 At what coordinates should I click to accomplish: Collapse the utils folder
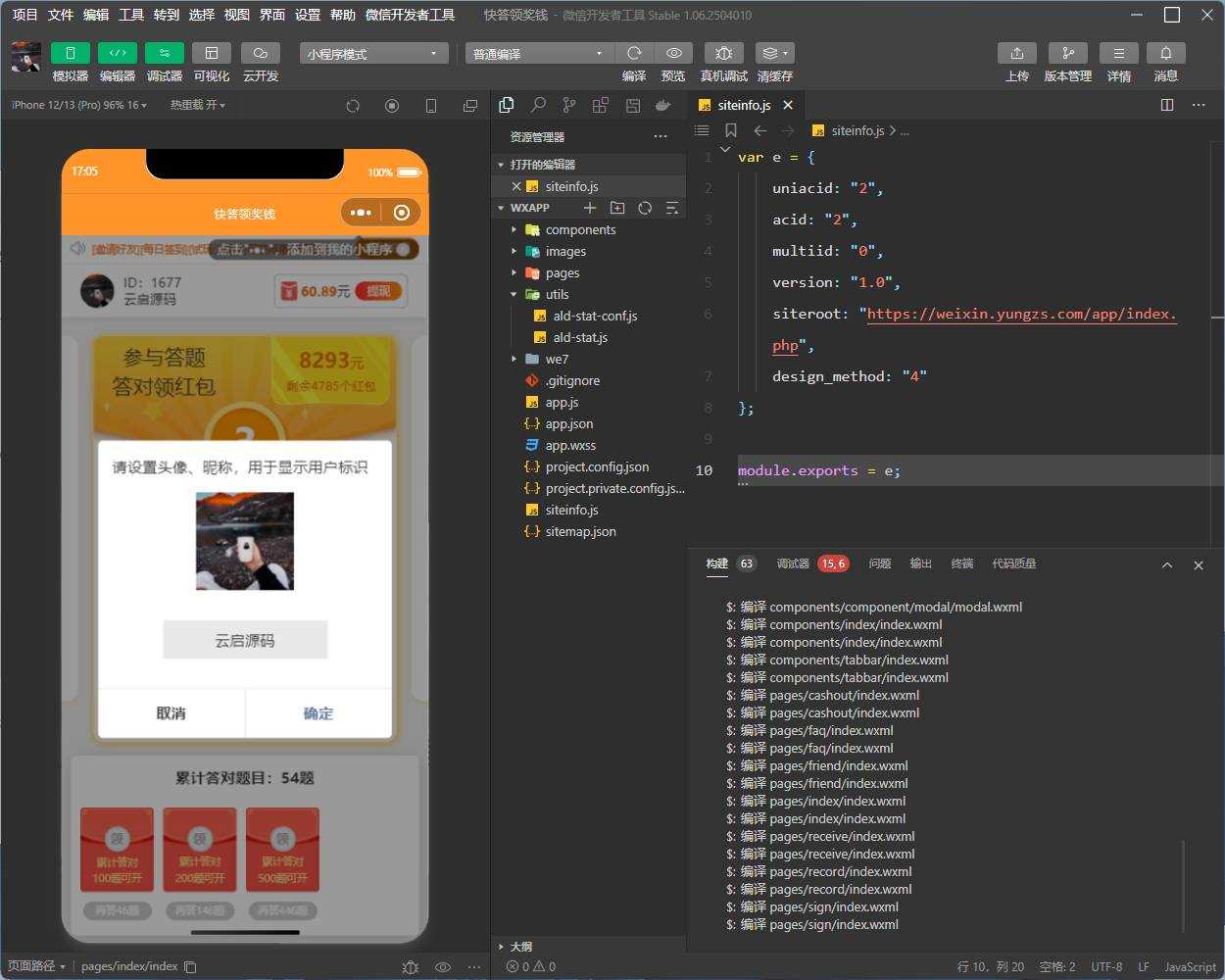[x=588, y=294]
